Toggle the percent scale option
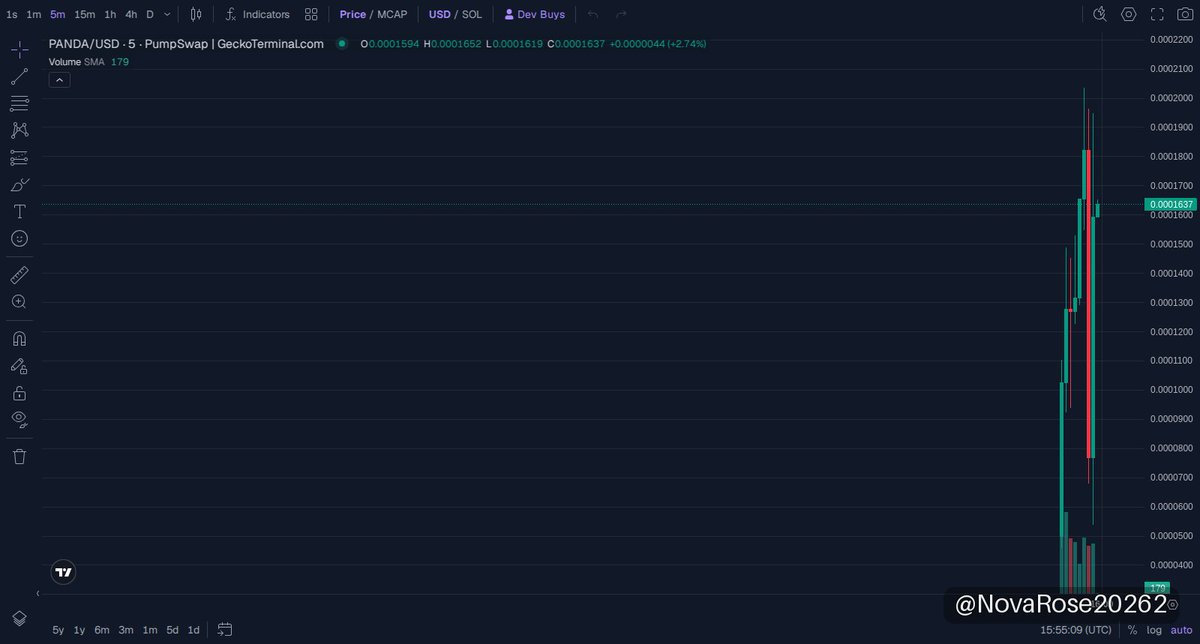This screenshot has height=644, width=1200. pyautogui.click(x=1132, y=630)
